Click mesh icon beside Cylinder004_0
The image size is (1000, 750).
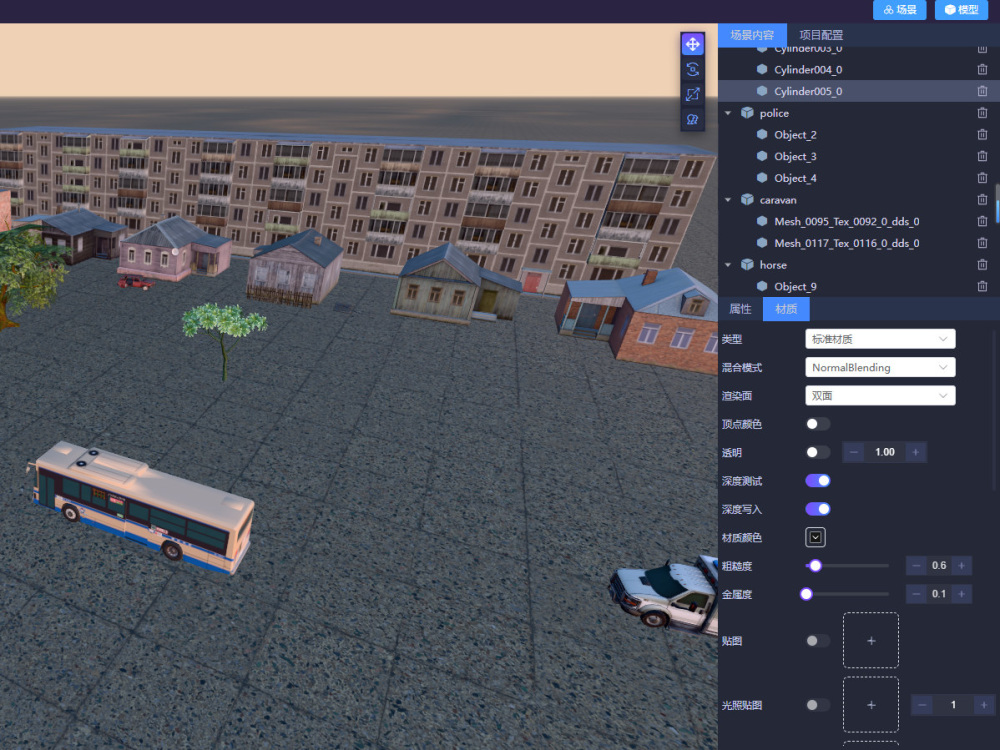pyautogui.click(x=761, y=70)
